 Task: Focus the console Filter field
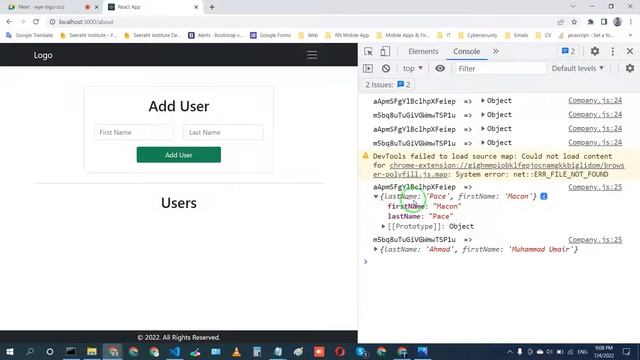pos(501,69)
